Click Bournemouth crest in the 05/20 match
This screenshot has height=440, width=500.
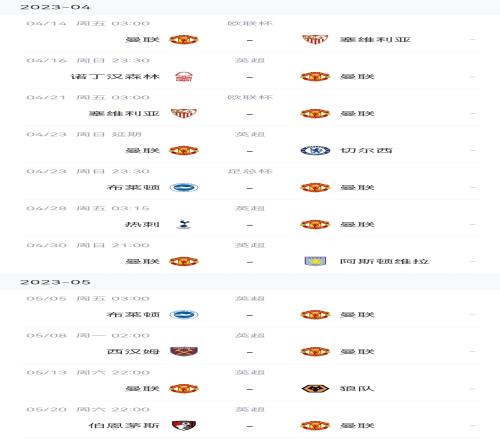click(184, 426)
